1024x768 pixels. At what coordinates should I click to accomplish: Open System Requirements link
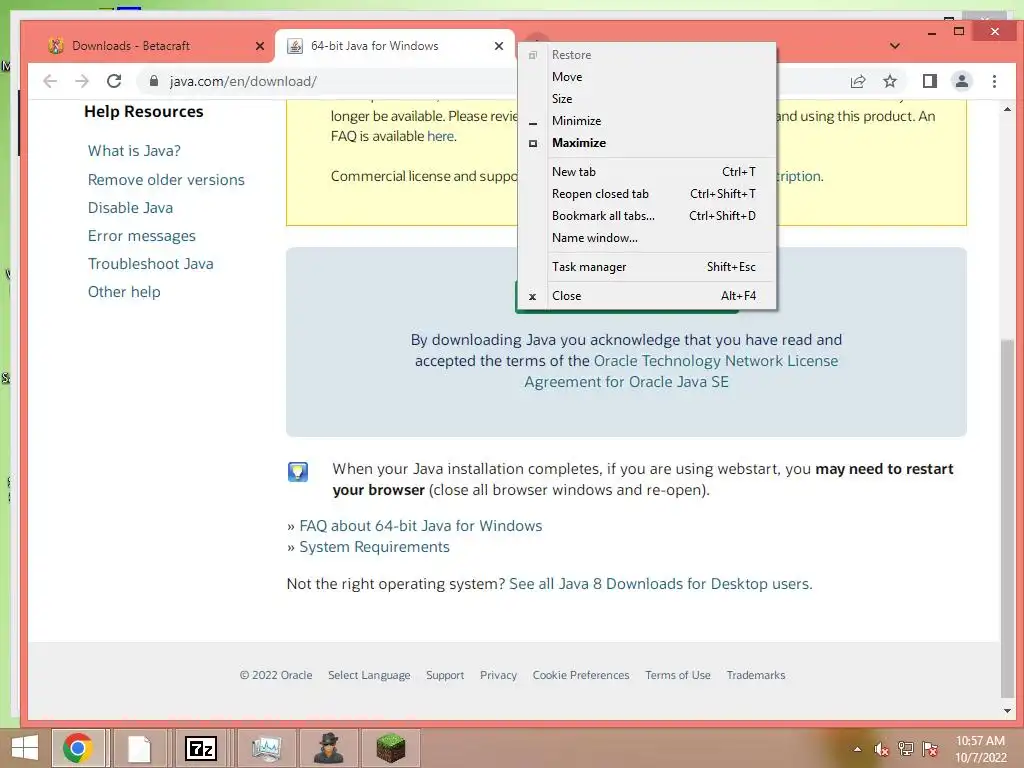tap(374, 547)
